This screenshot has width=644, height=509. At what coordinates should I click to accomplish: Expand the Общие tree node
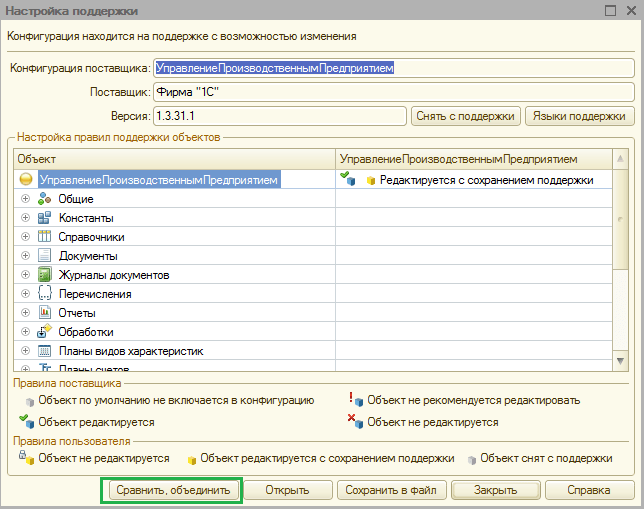pos(25,198)
